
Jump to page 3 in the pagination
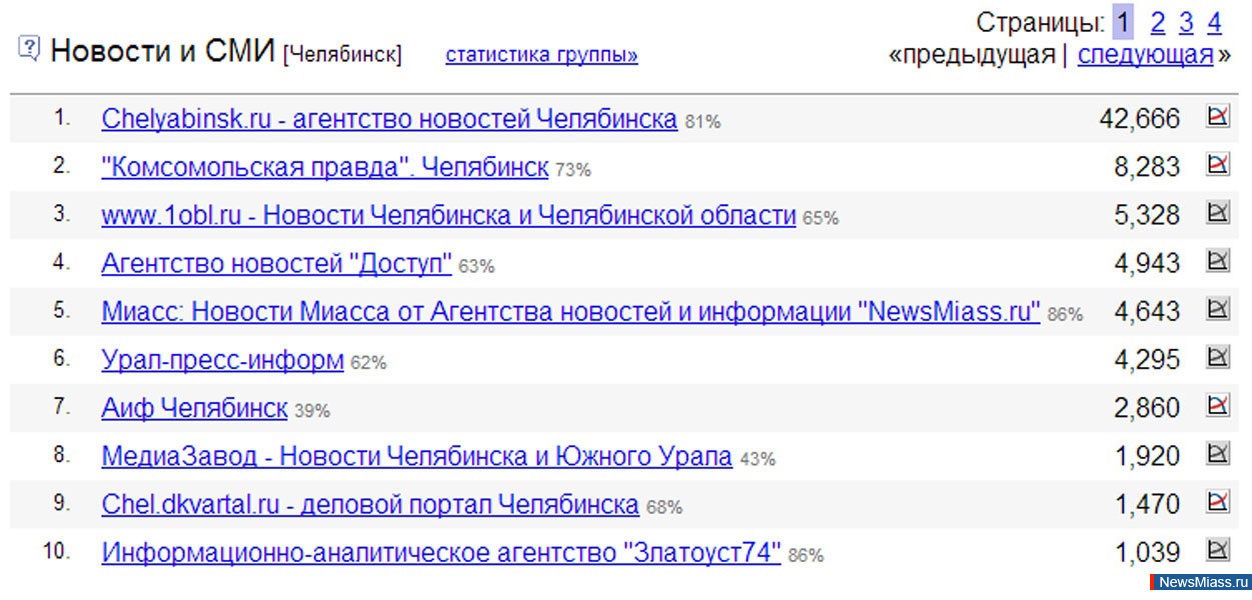coord(1186,23)
